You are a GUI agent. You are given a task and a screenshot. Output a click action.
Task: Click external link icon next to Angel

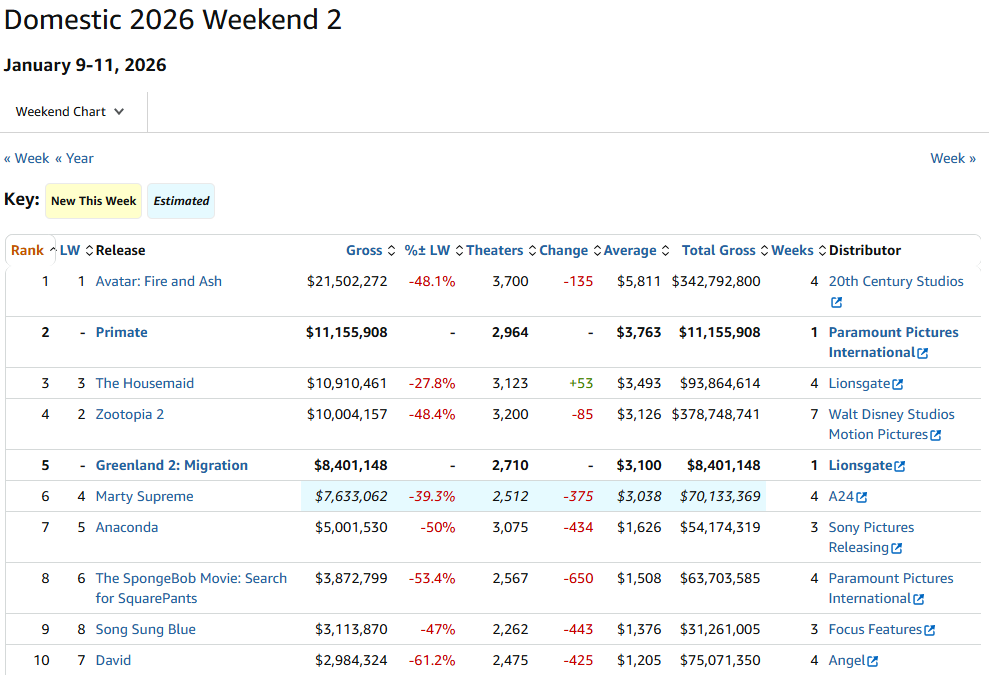(x=872, y=661)
